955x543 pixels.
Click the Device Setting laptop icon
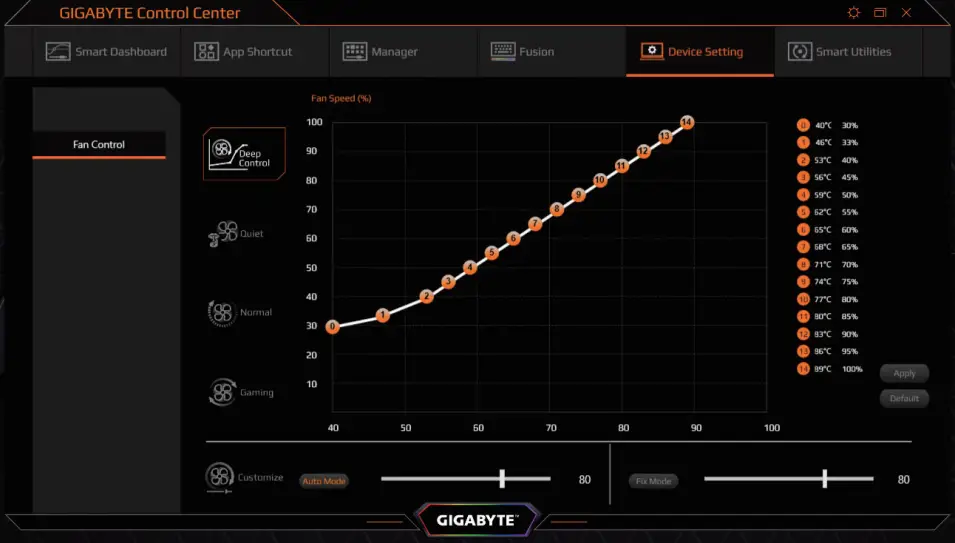(x=652, y=52)
